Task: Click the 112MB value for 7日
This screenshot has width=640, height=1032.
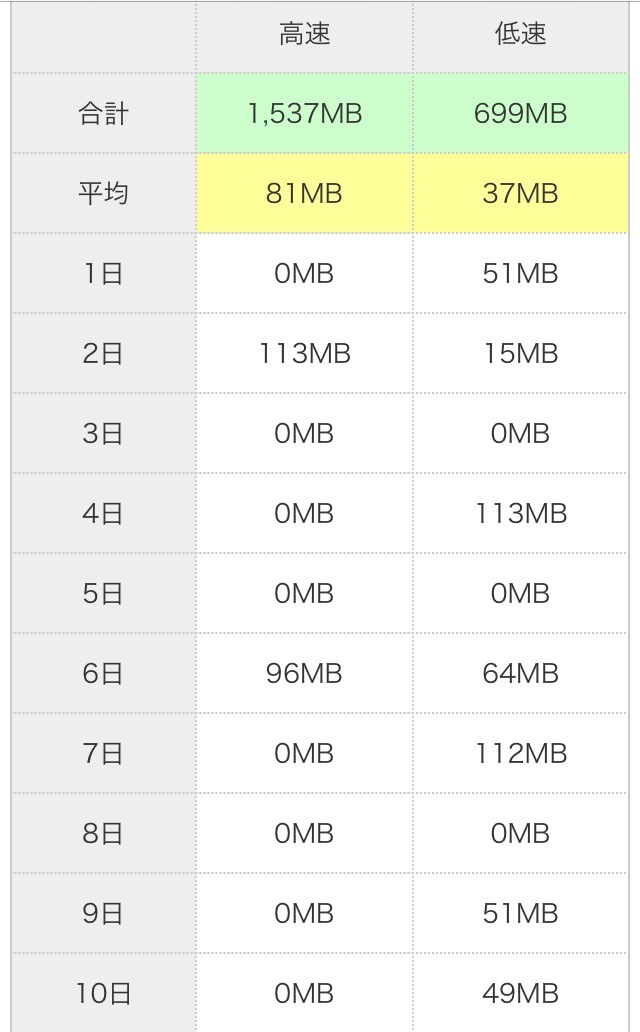Action: pyautogui.click(x=520, y=753)
